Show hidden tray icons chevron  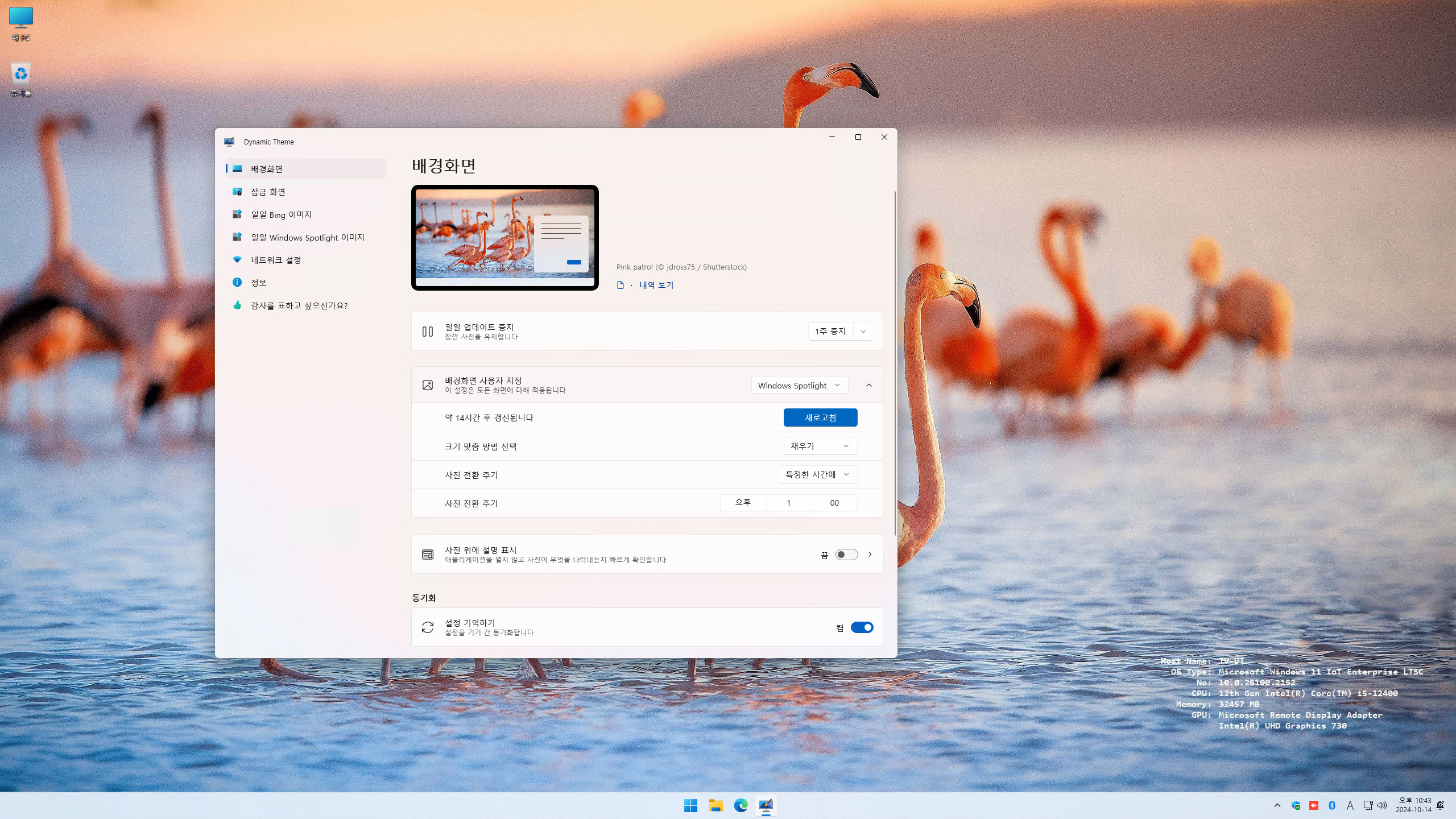tap(1277, 805)
